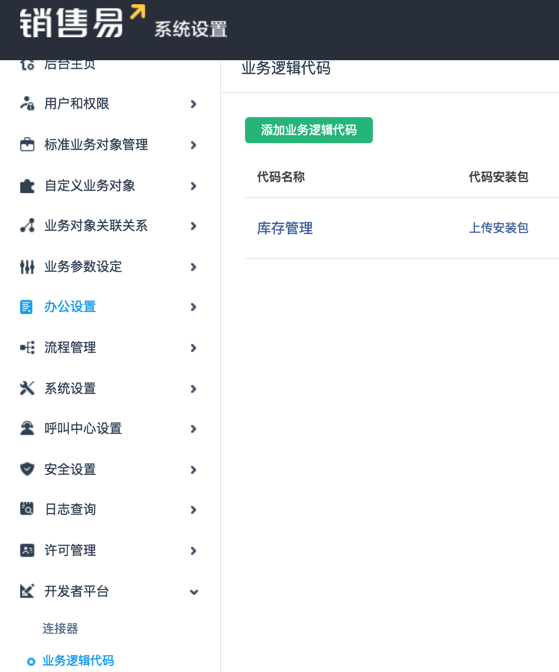
Task: Click the 用户和权限 user icon
Action: point(27,103)
